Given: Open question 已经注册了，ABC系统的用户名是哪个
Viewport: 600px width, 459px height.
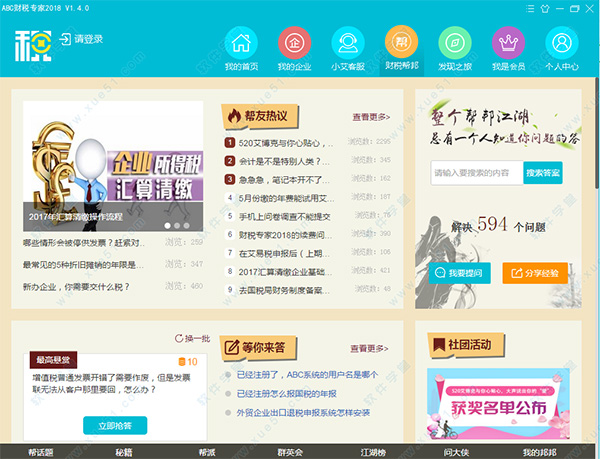Looking at the screenshot, I should pos(307,374).
